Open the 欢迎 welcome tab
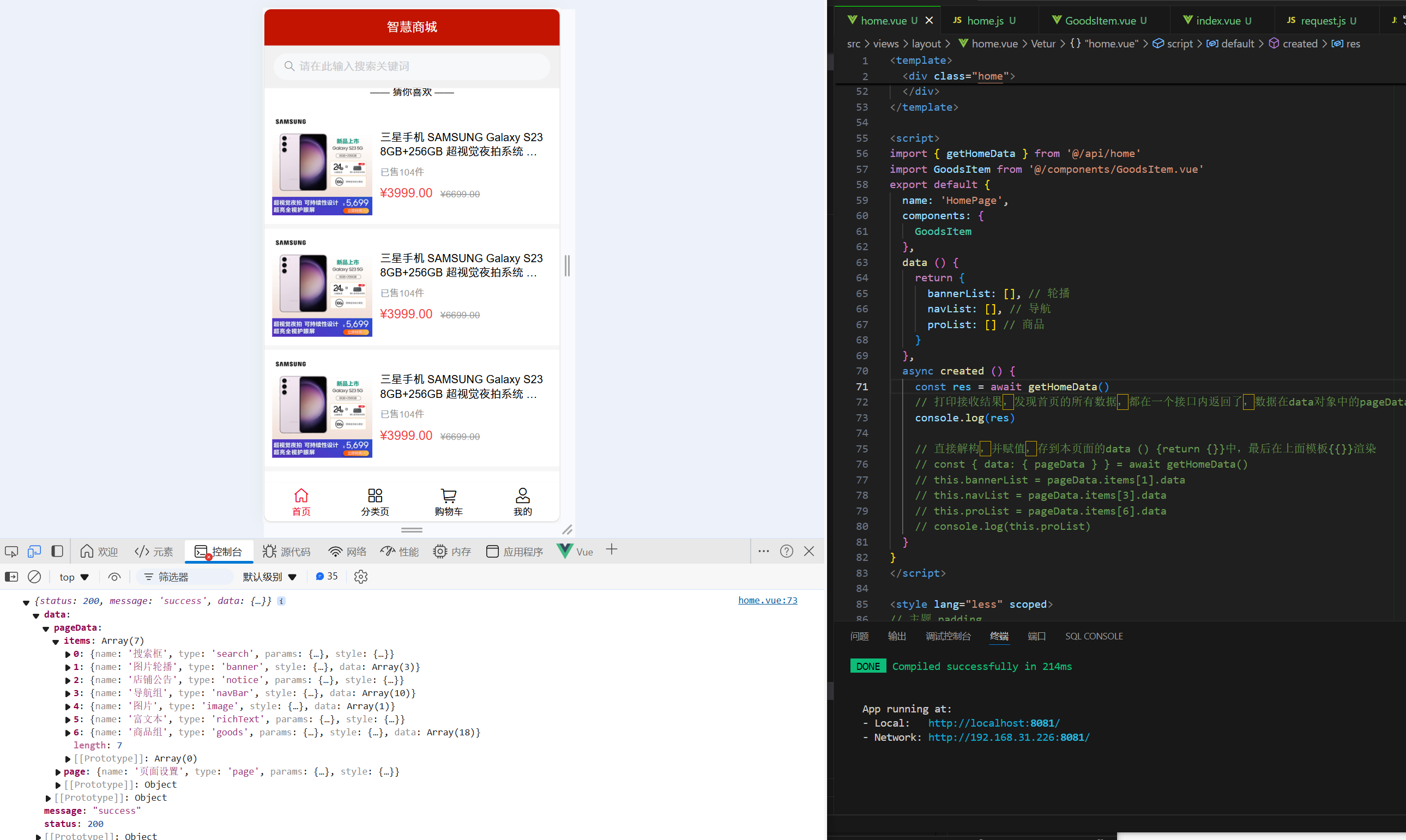This screenshot has width=1406, height=840. pyautogui.click(x=99, y=551)
